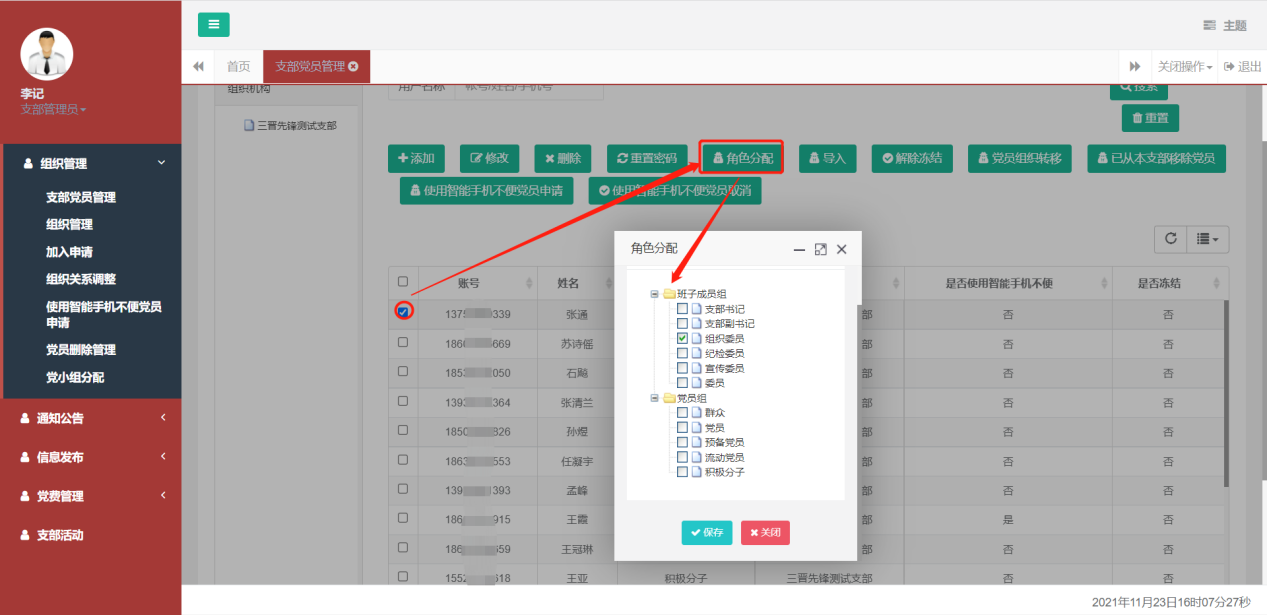Screen dimensions: 1267x615
Task: Click the 退出 logout link
Action: tap(1243, 67)
